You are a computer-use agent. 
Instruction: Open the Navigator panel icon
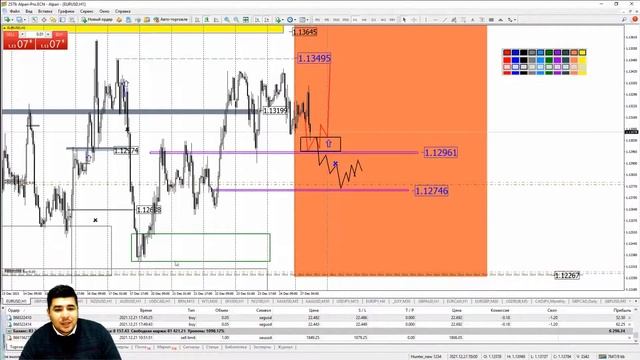pyautogui.click(x=53, y=20)
